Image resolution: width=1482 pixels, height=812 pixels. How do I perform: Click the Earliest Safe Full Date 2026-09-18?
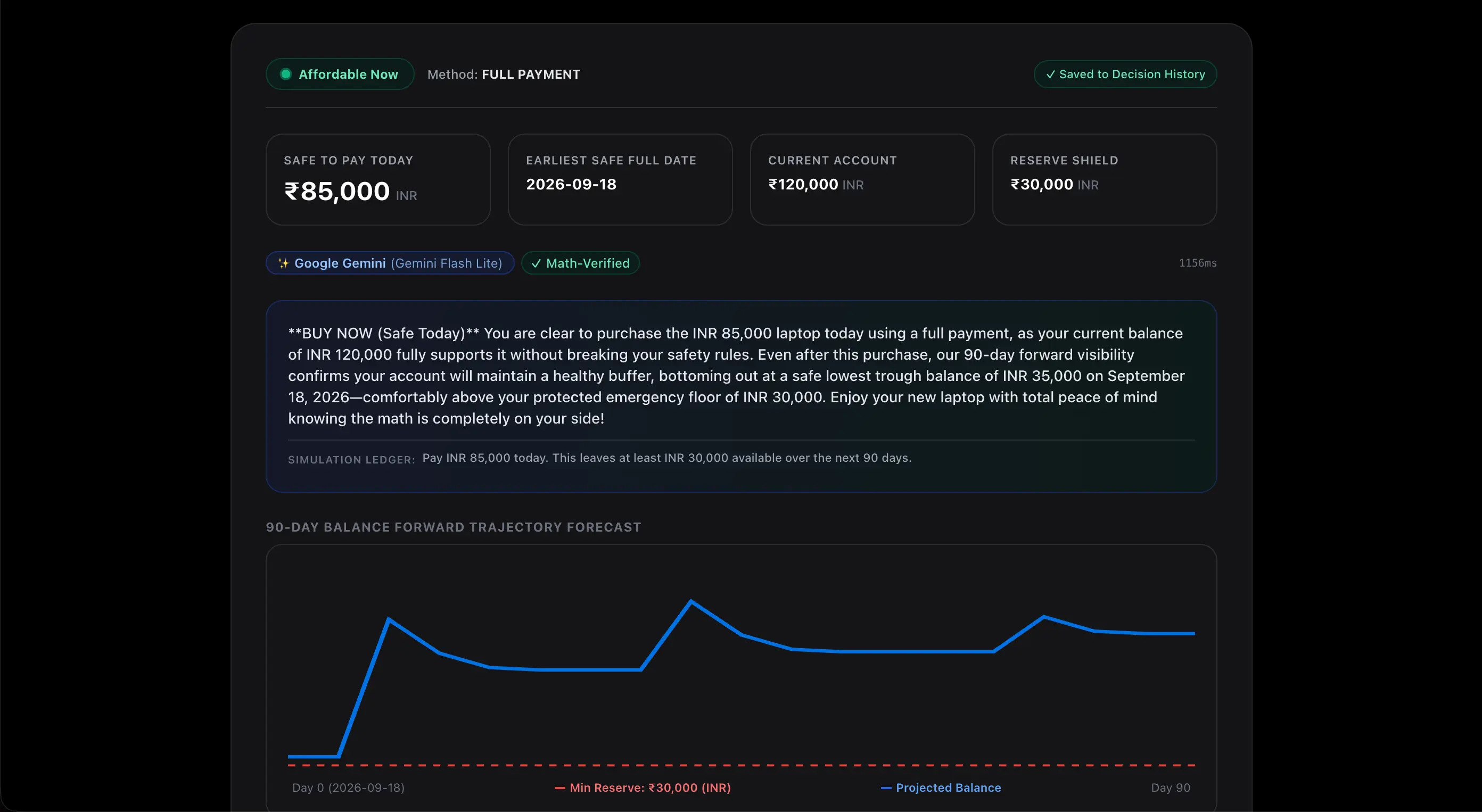(x=571, y=185)
